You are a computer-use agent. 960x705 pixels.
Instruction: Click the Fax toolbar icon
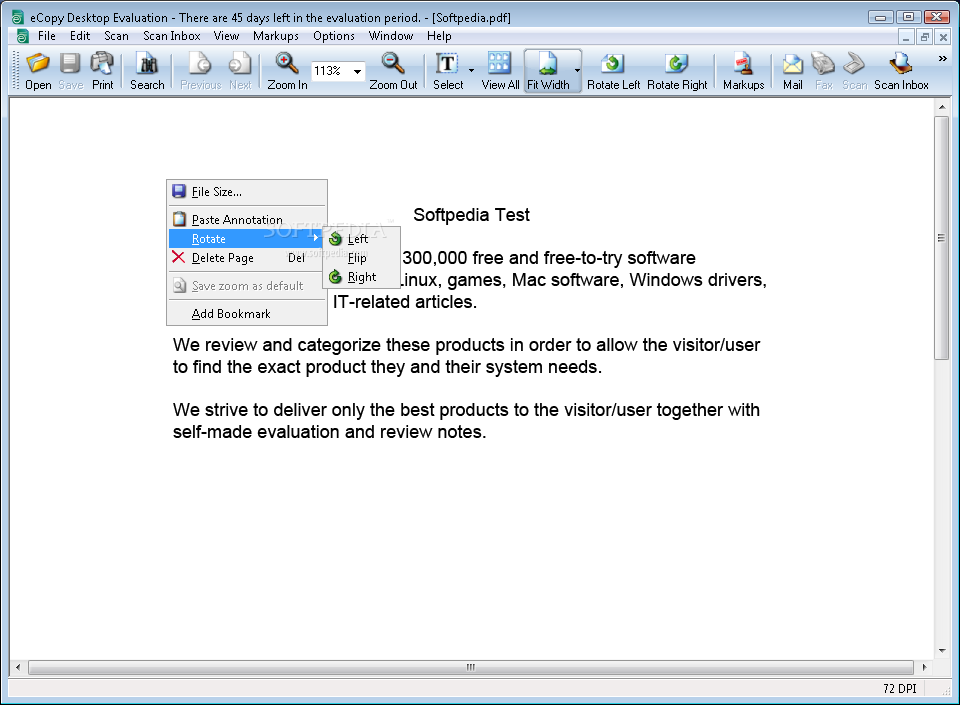[x=823, y=71]
